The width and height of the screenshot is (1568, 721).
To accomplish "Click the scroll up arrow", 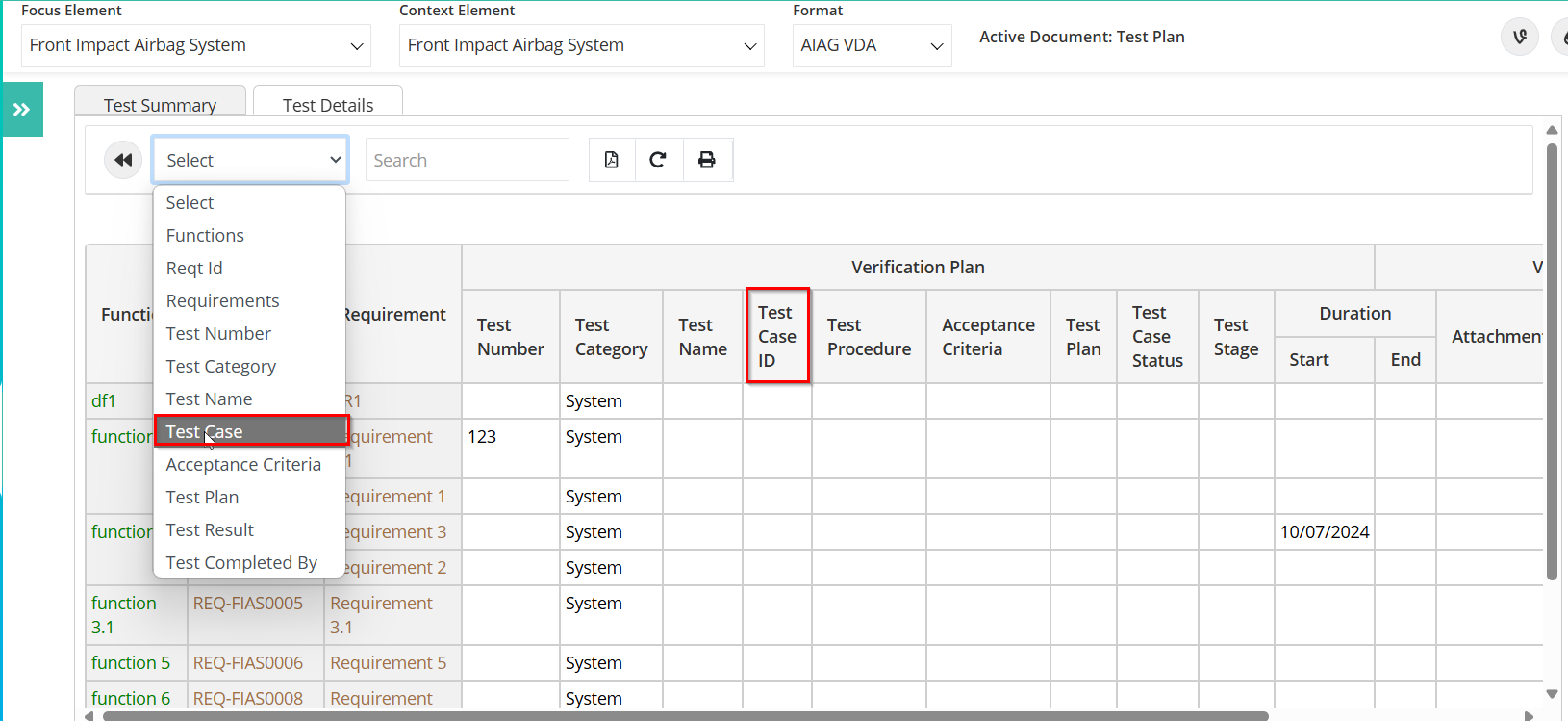I will tap(1552, 130).
